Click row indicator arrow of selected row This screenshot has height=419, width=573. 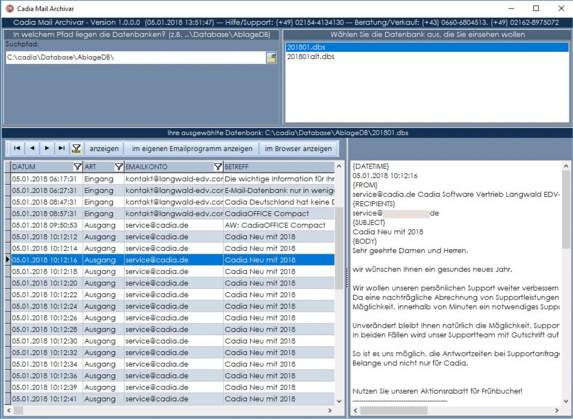tap(7, 260)
